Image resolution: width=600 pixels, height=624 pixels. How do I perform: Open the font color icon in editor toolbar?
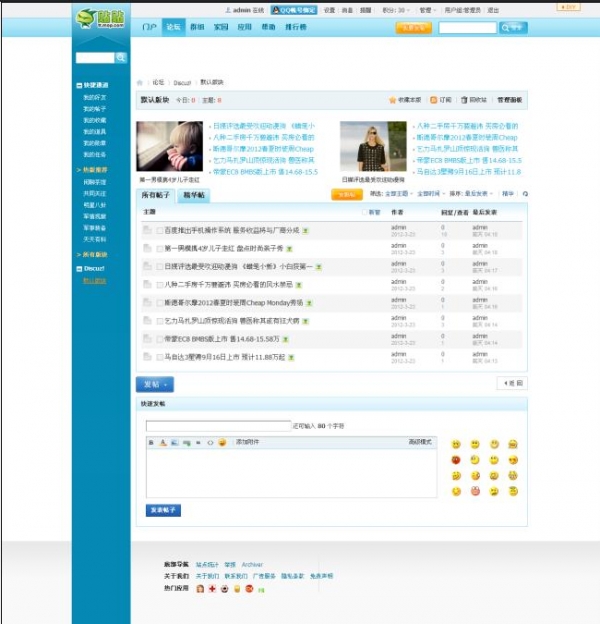click(x=163, y=443)
